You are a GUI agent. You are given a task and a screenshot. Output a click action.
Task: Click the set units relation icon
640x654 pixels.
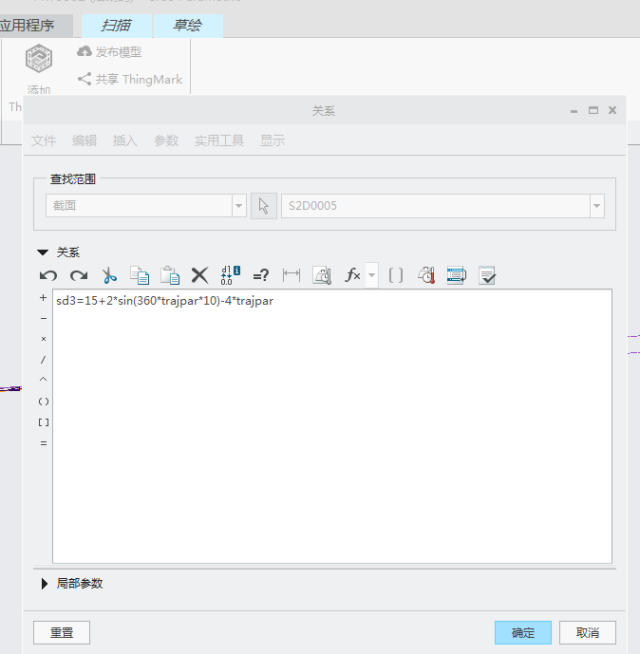click(x=322, y=276)
